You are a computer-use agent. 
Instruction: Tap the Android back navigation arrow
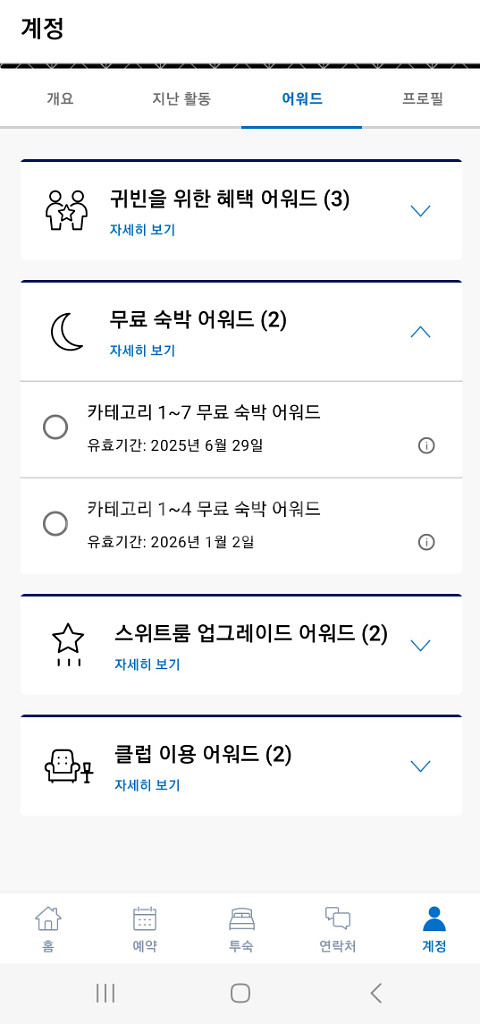(376, 993)
